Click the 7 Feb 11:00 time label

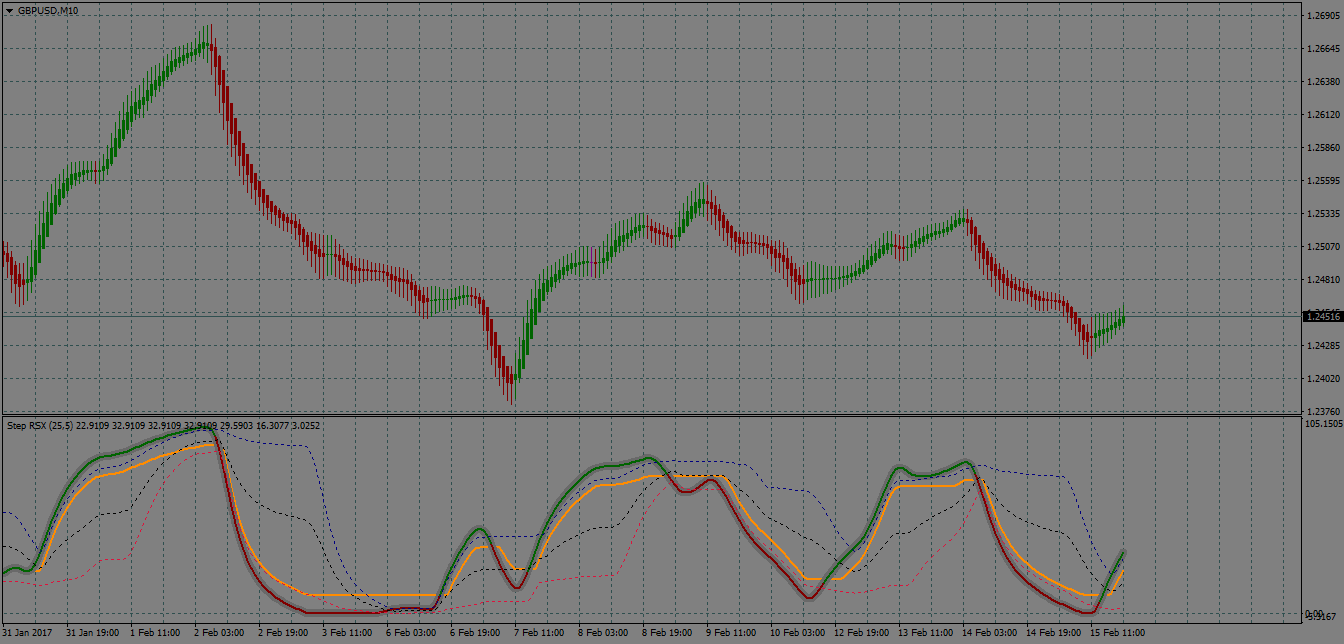tap(539, 633)
